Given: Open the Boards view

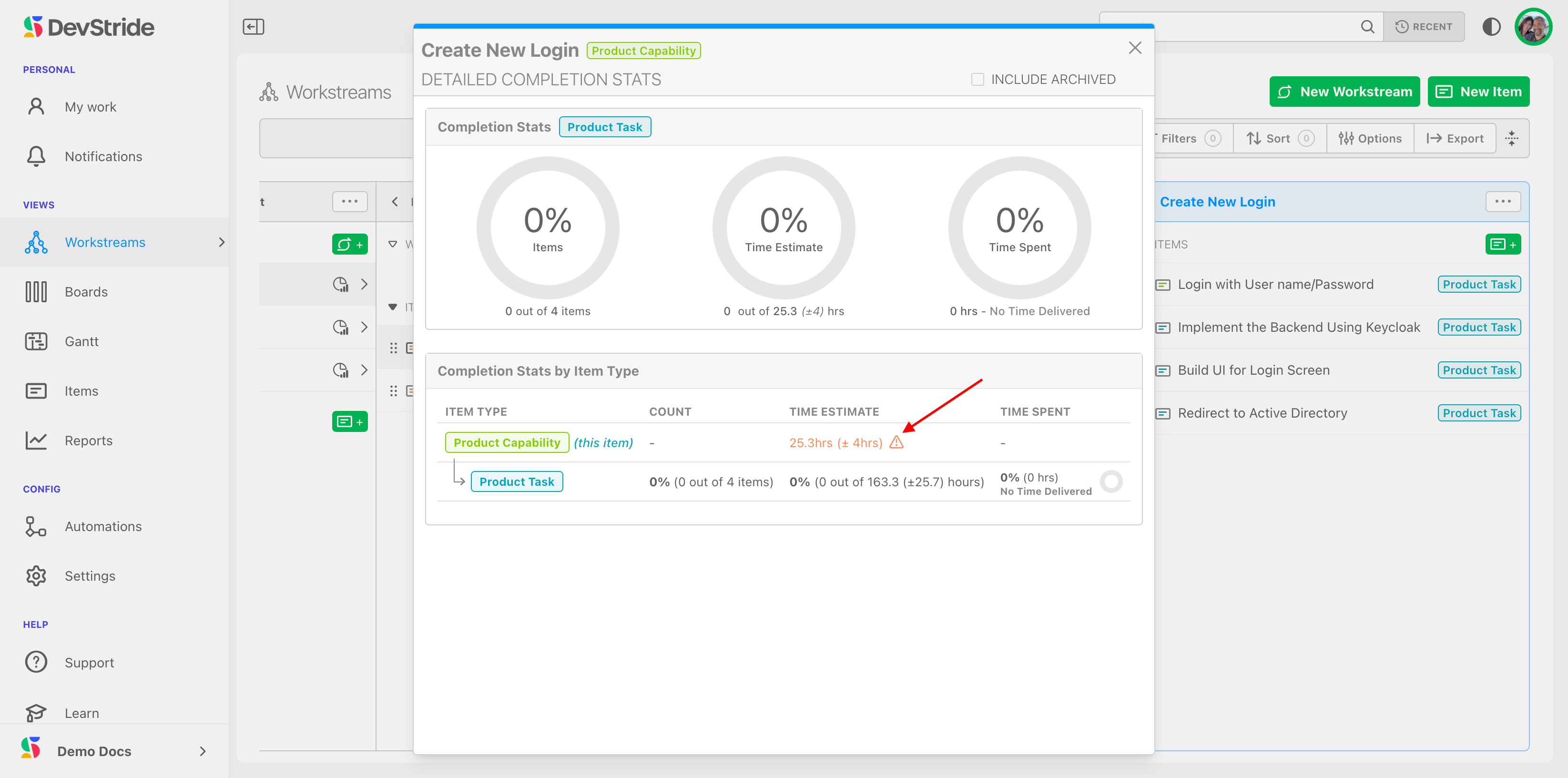Looking at the screenshot, I should [86, 292].
